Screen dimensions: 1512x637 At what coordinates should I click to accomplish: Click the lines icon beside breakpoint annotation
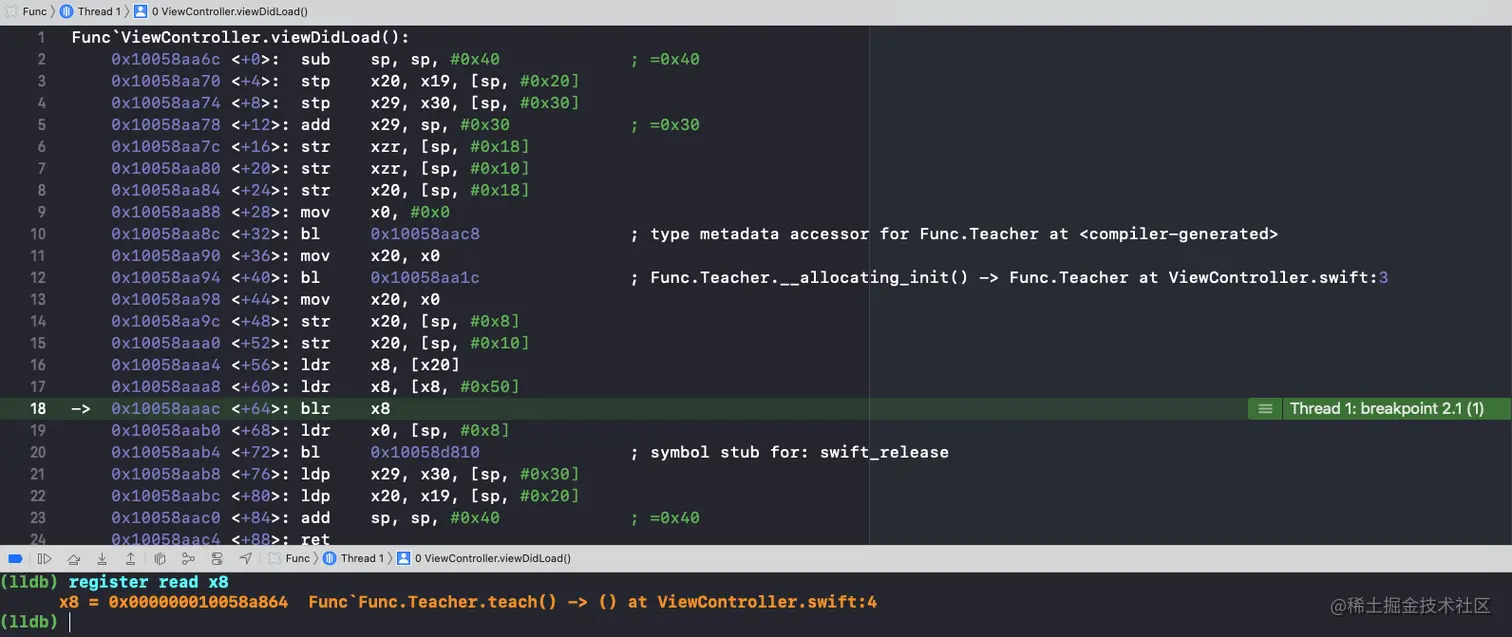click(1265, 408)
